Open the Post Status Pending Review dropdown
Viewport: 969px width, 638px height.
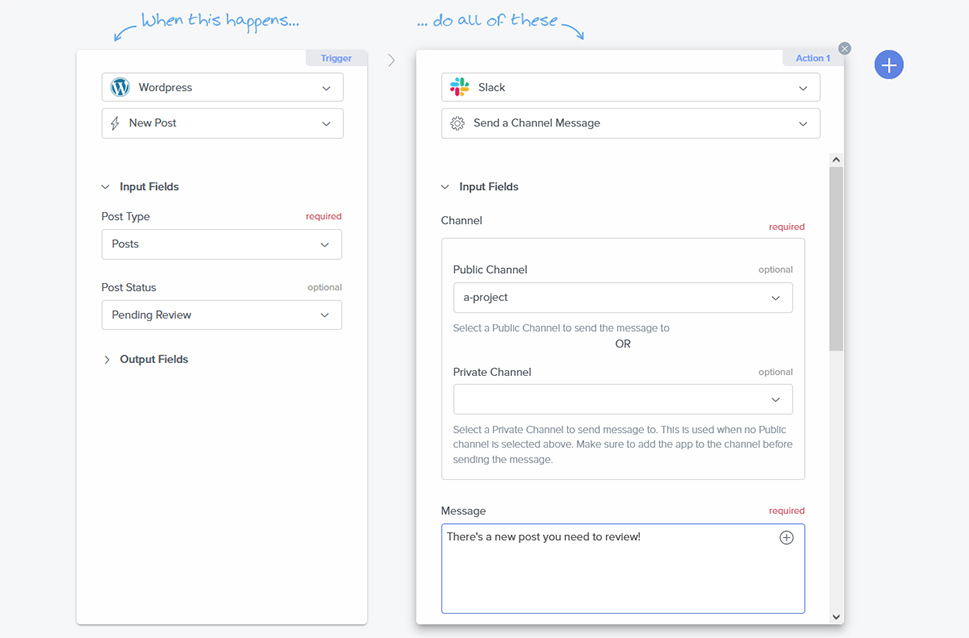[x=222, y=315]
